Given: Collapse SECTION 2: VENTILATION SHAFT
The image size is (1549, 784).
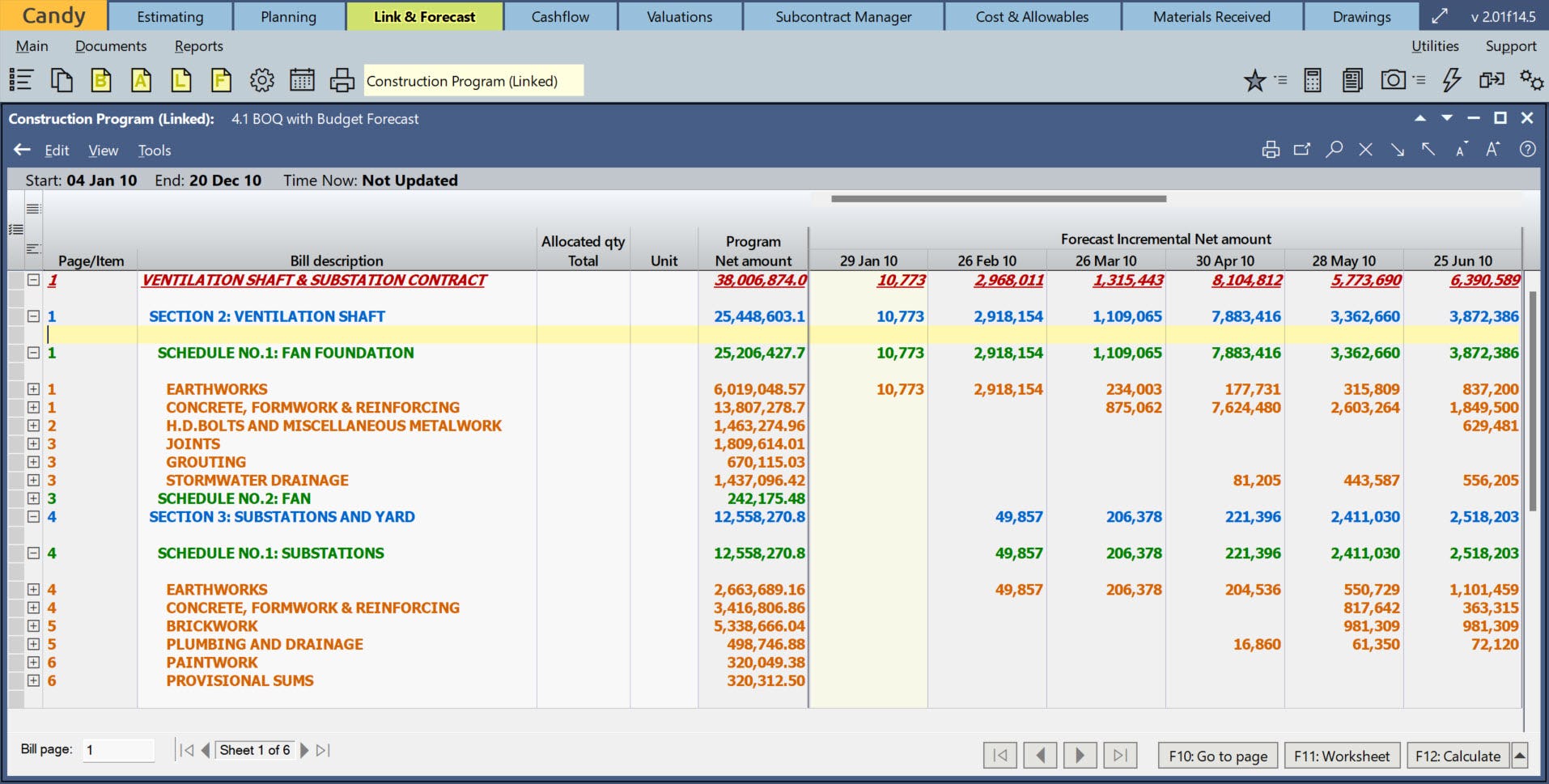Looking at the screenshot, I should tap(33, 316).
